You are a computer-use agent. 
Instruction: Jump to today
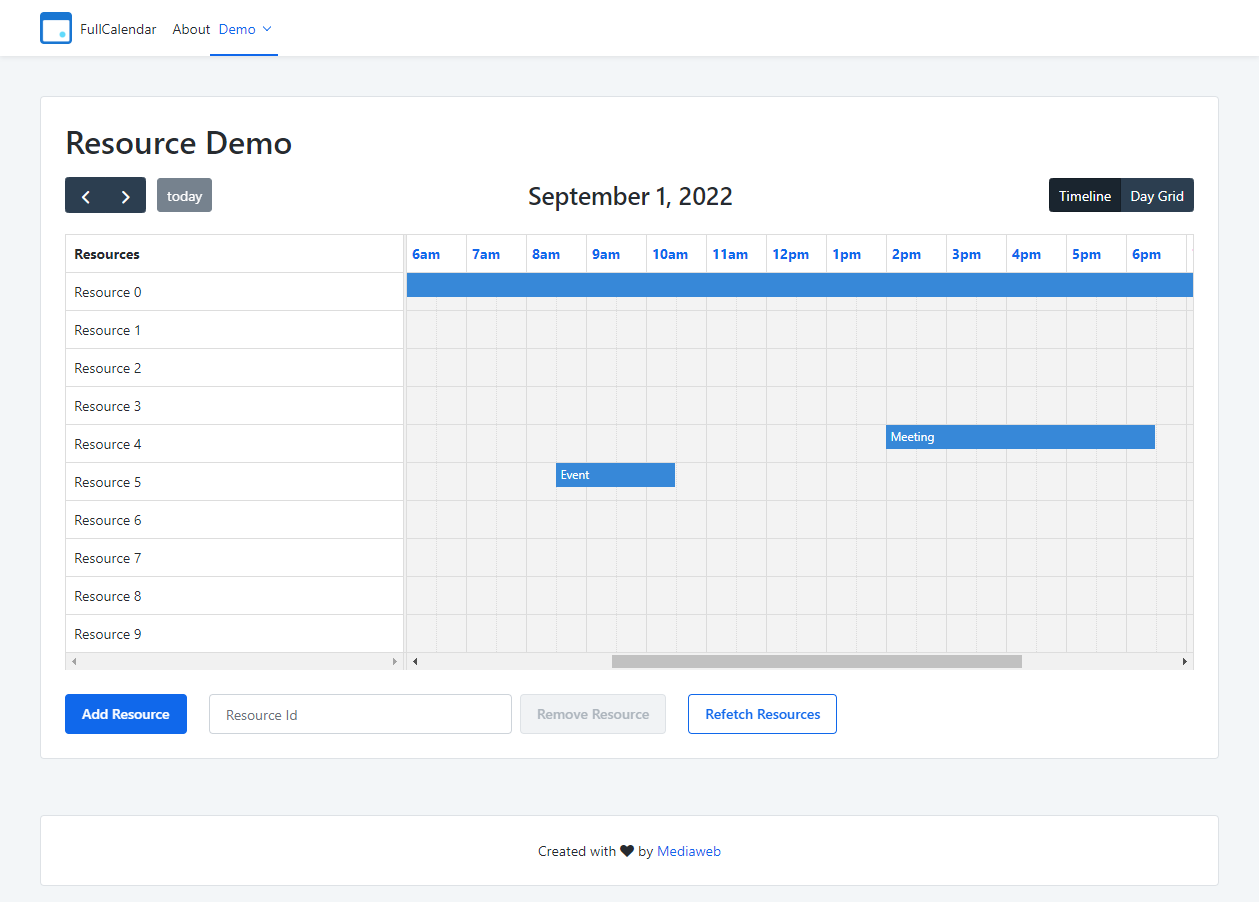184,195
